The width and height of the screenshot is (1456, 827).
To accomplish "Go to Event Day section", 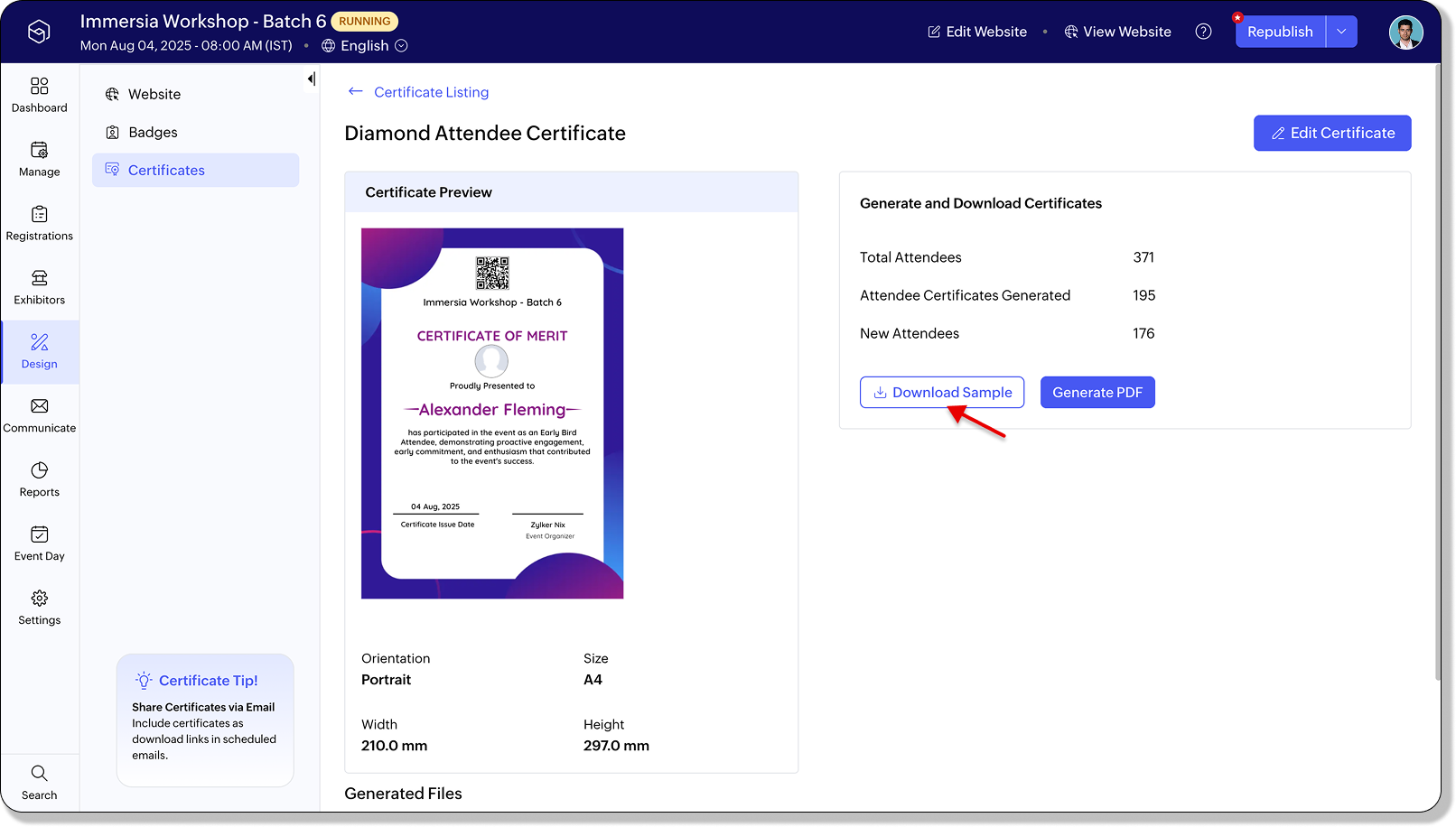I will pyautogui.click(x=39, y=544).
